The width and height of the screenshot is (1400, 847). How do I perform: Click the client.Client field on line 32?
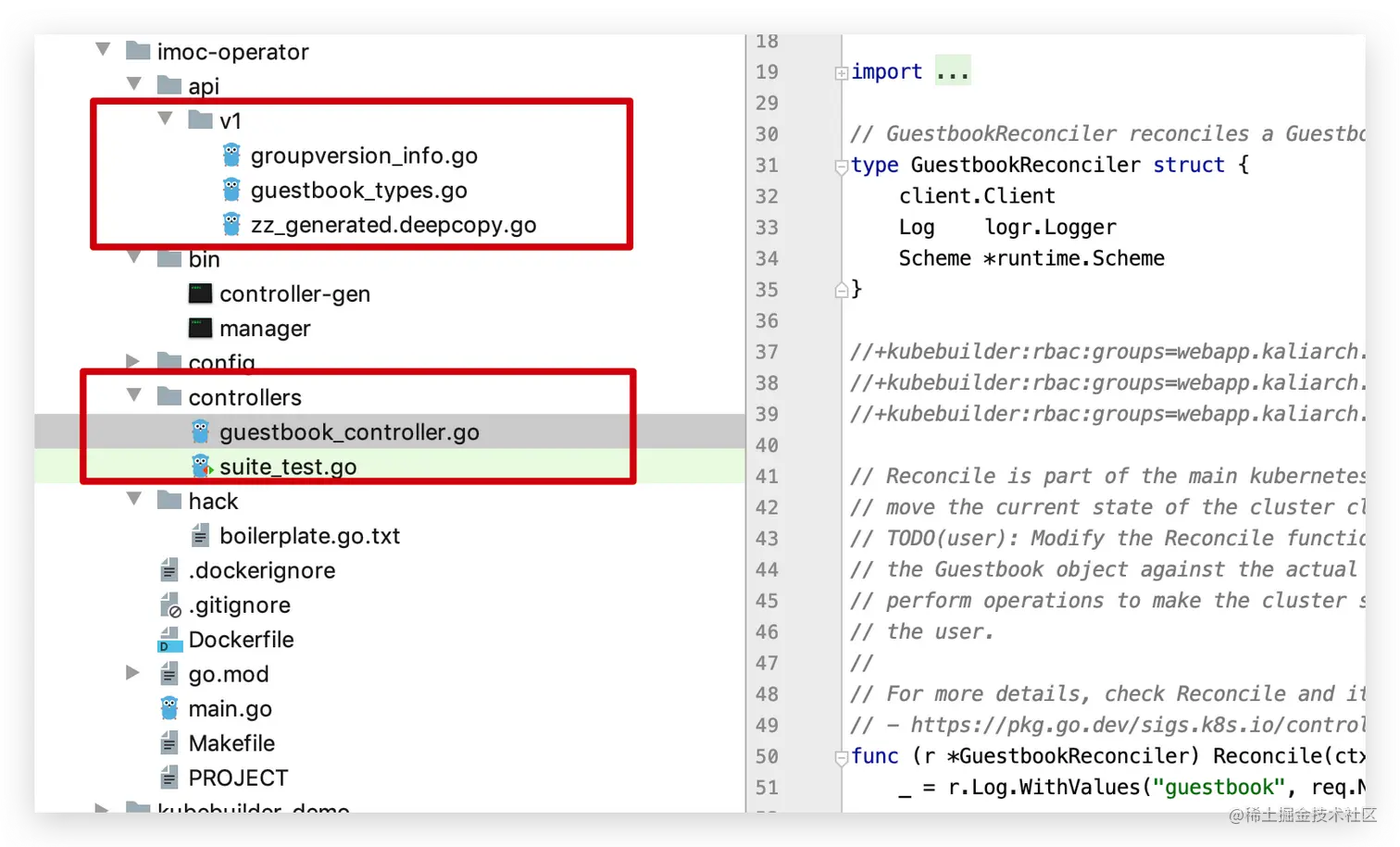[977, 196]
